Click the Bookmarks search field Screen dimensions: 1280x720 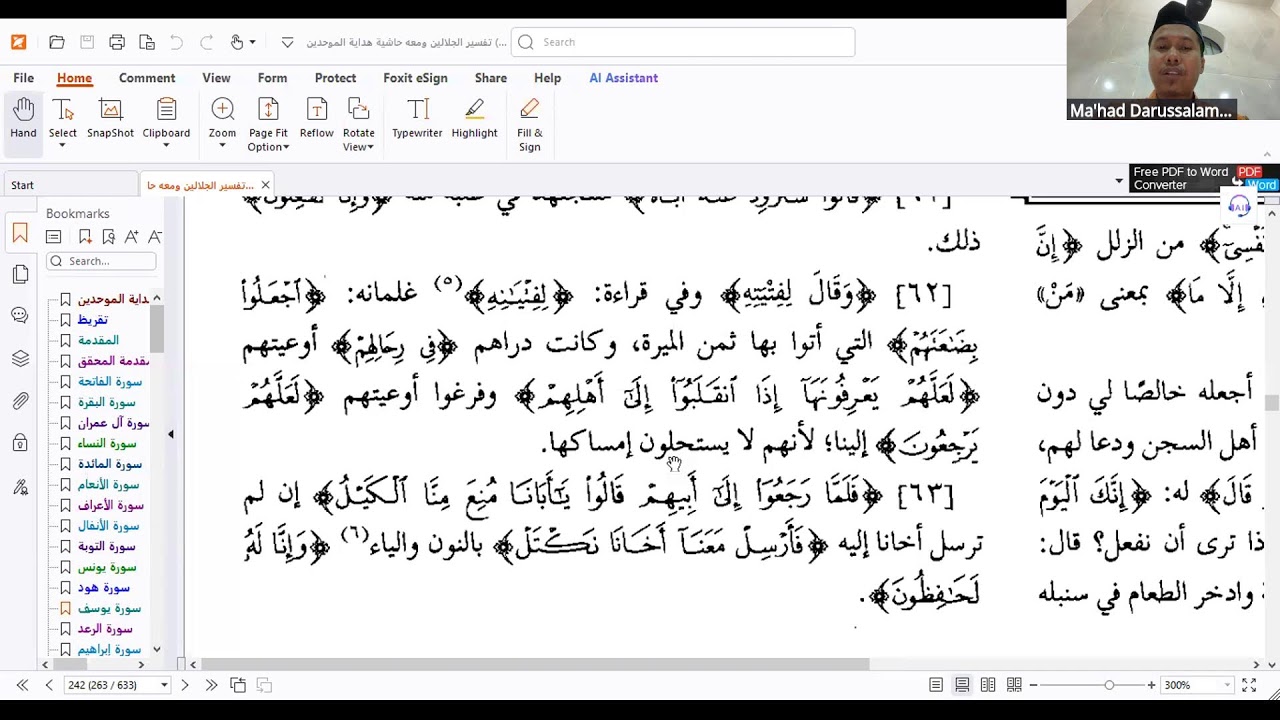click(101, 261)
